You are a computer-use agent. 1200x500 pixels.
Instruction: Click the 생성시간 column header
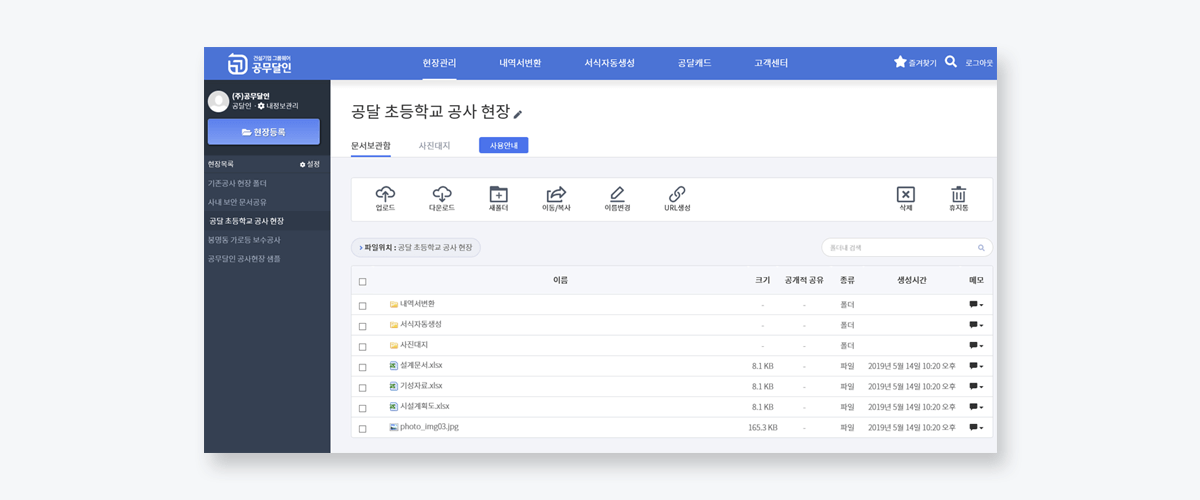(x=911, y=281)
